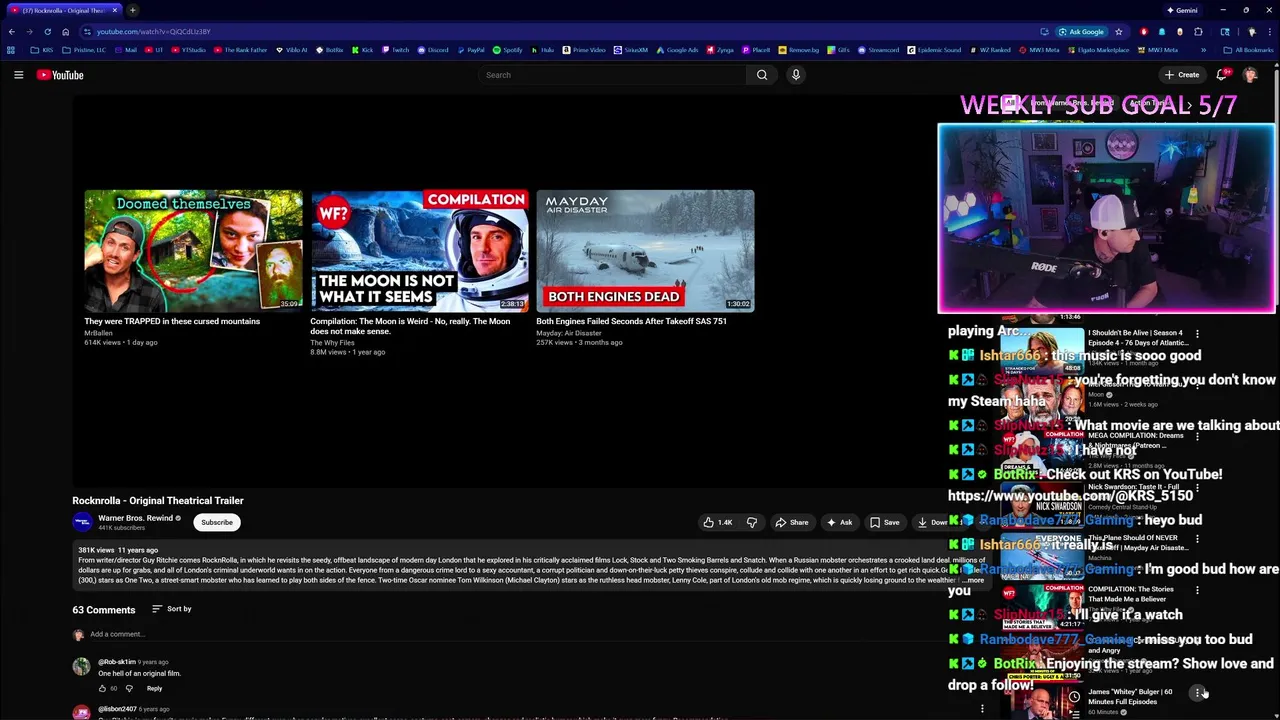Image resolution: width=1280 pixels, height=720 pixels.
Task: Dislike the comment by @Rob-sk1im
Action: point(129,688)
